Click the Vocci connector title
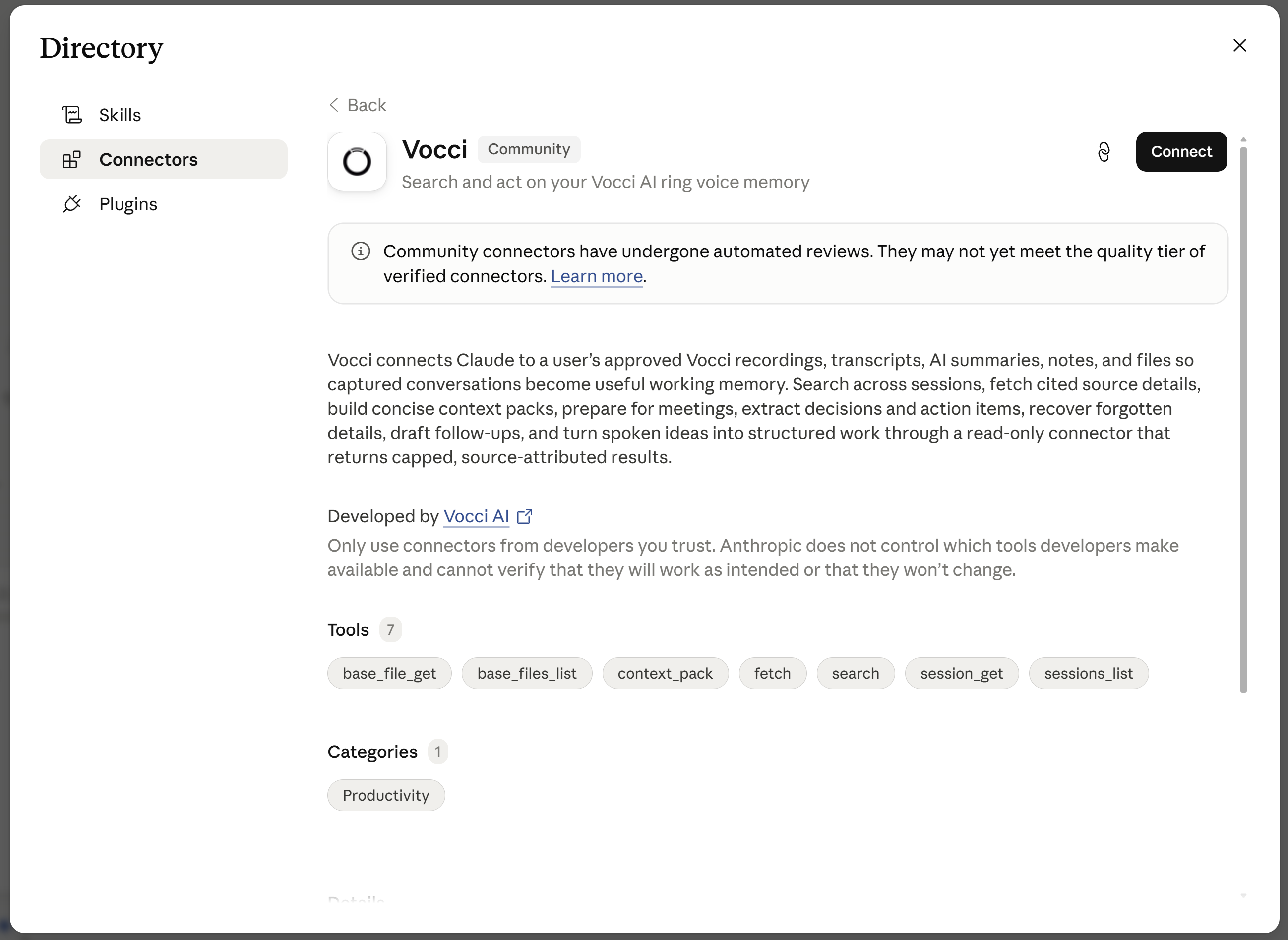 (434, 150)
